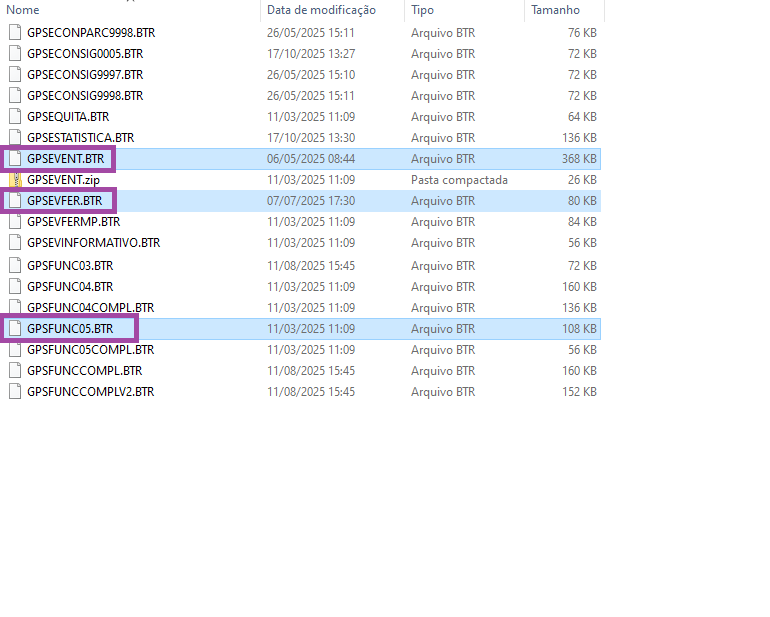Select the GPSECONPARC9998.BTR file icon
The image size is (770, 617).
15,32
